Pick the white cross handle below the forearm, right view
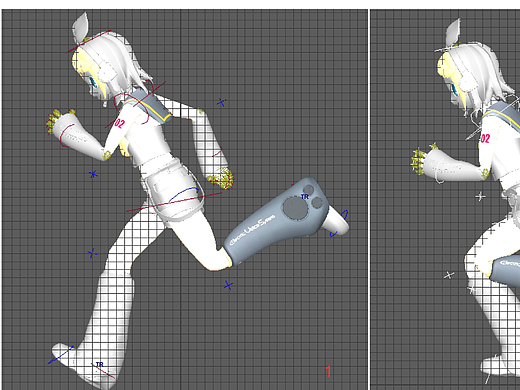 (480, 197)
